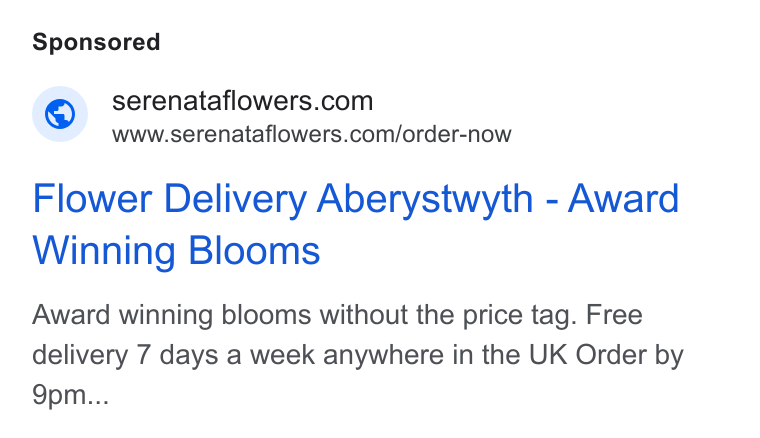The image size is (760, 438).
Task: Click the text 7 days a week
Action: (225, 355)
